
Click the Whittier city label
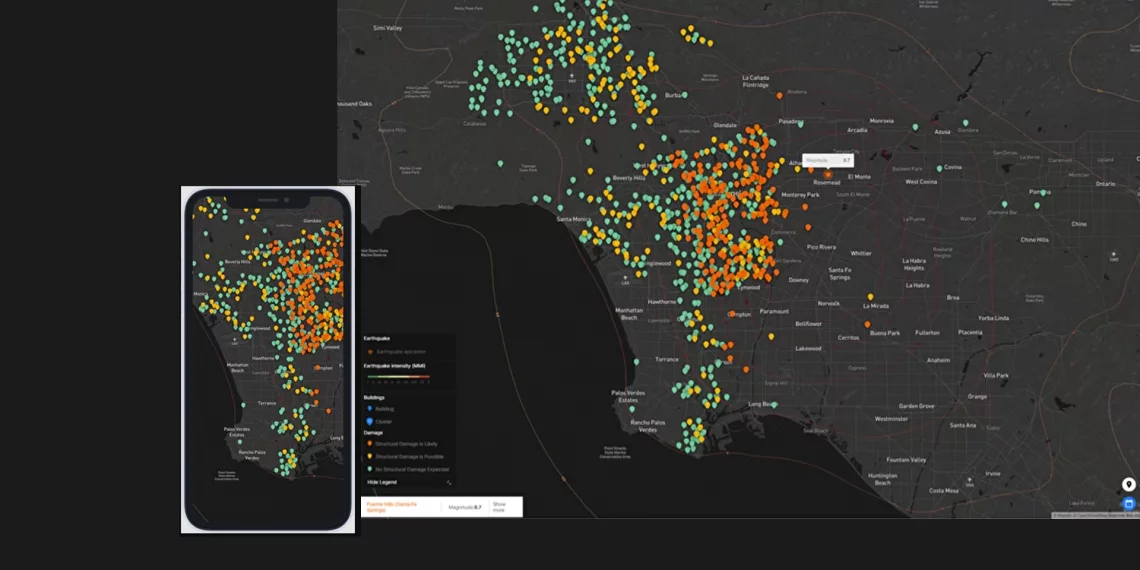coord(861,254)
